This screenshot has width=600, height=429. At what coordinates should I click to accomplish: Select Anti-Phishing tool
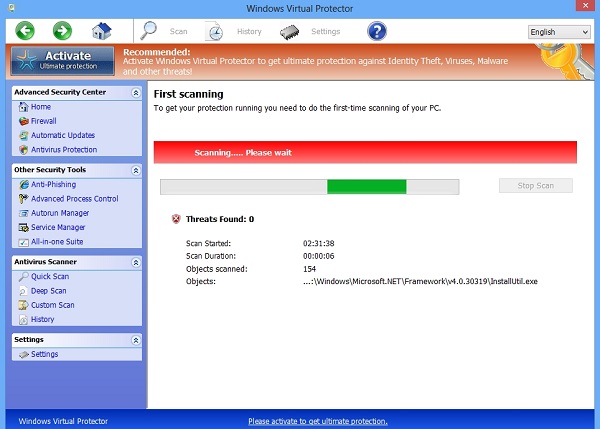coord(53,185)
